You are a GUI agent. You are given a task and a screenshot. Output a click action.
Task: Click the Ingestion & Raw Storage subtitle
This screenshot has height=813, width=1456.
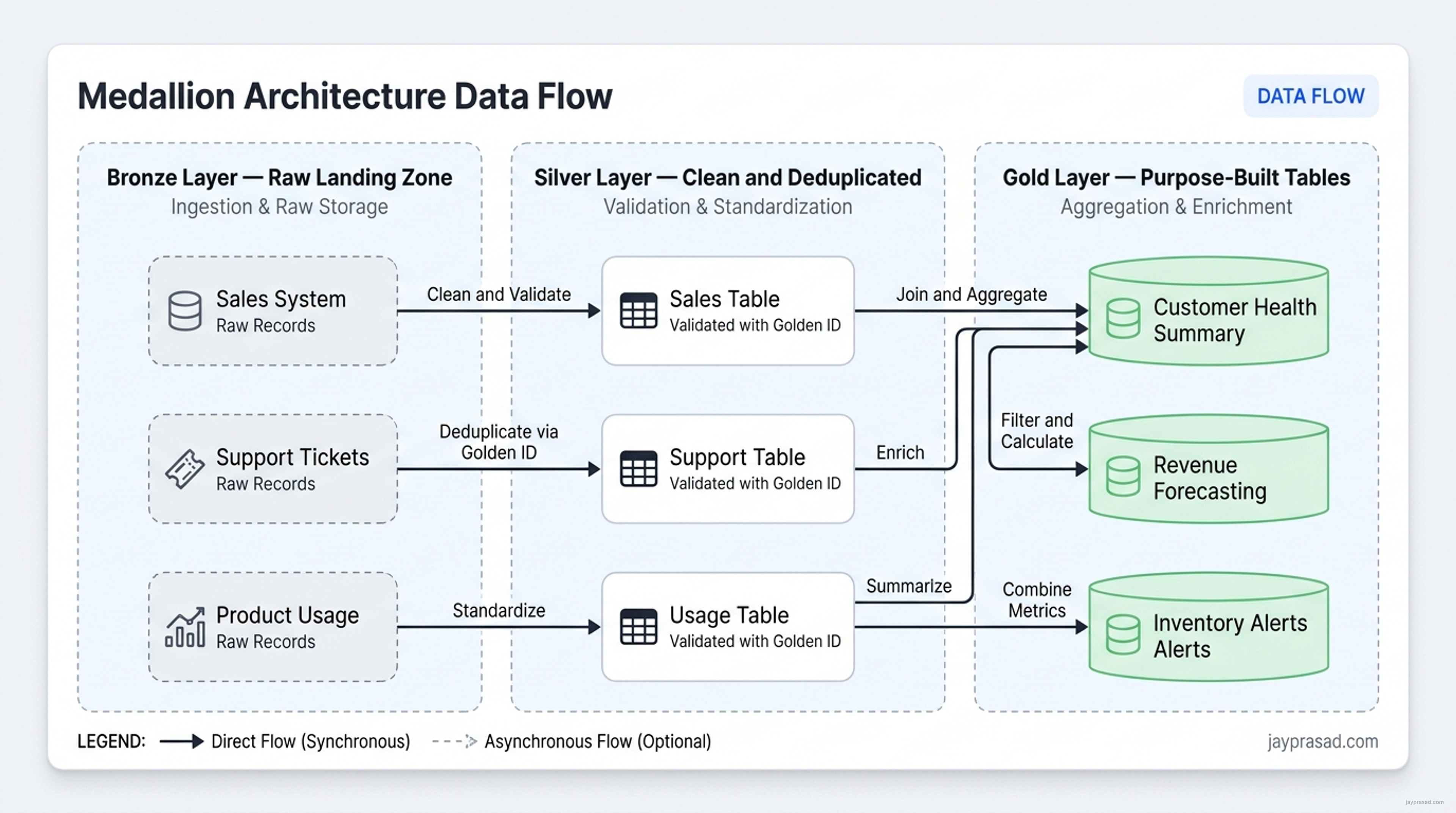(x=279, y=207)
